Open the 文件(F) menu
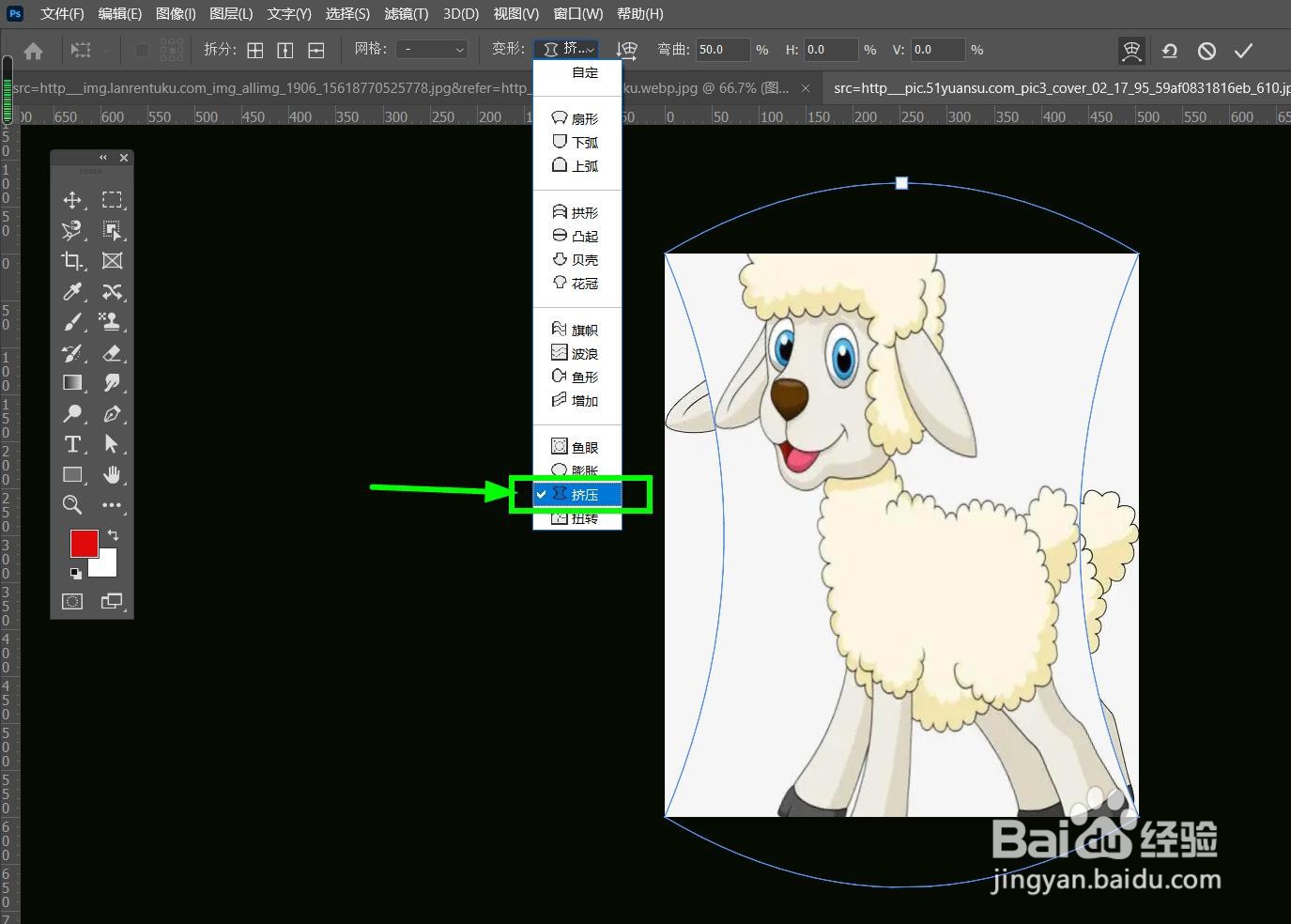 tap(62, 14)
